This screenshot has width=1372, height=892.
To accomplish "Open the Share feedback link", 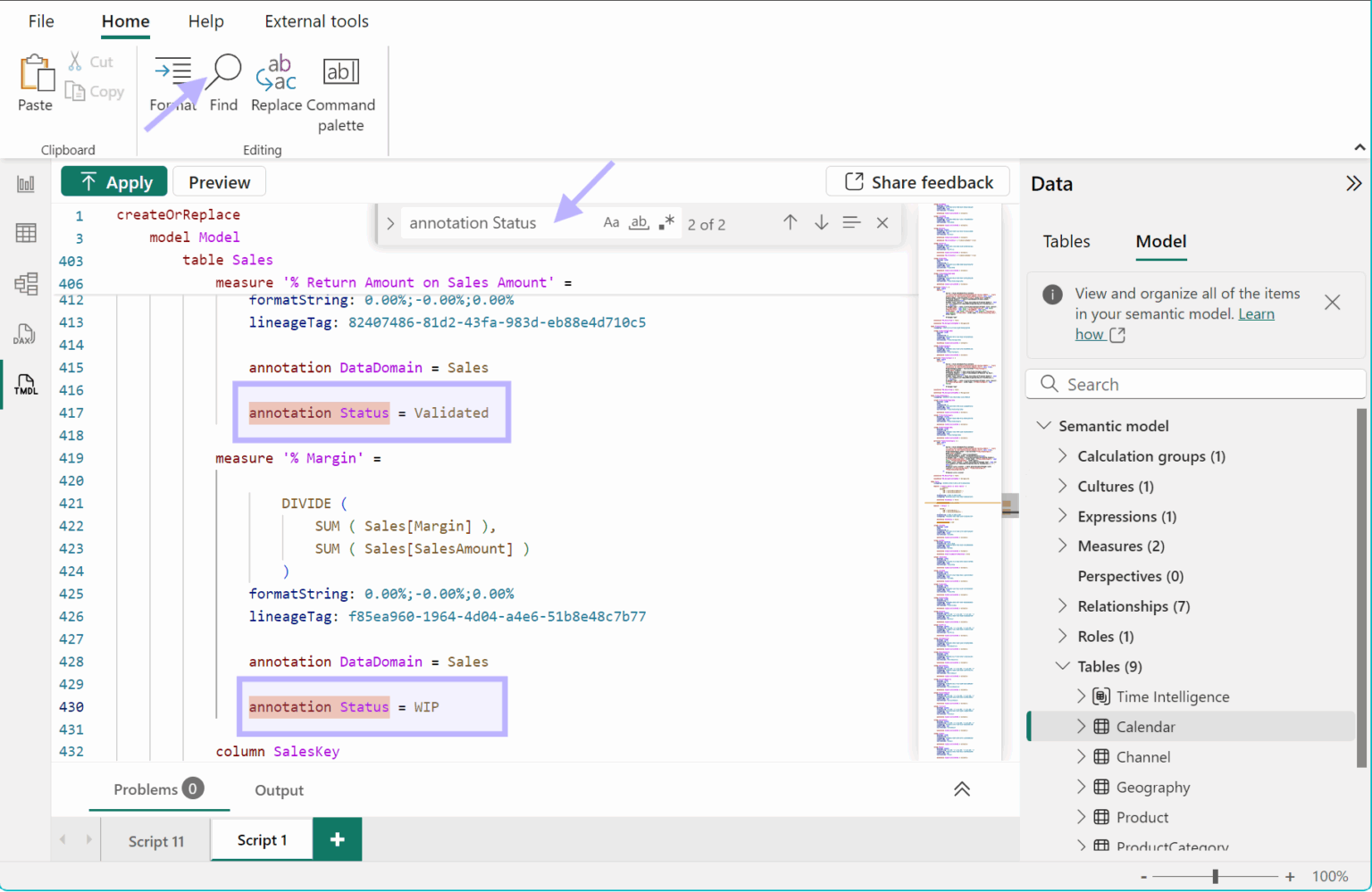I will (917, 181).
